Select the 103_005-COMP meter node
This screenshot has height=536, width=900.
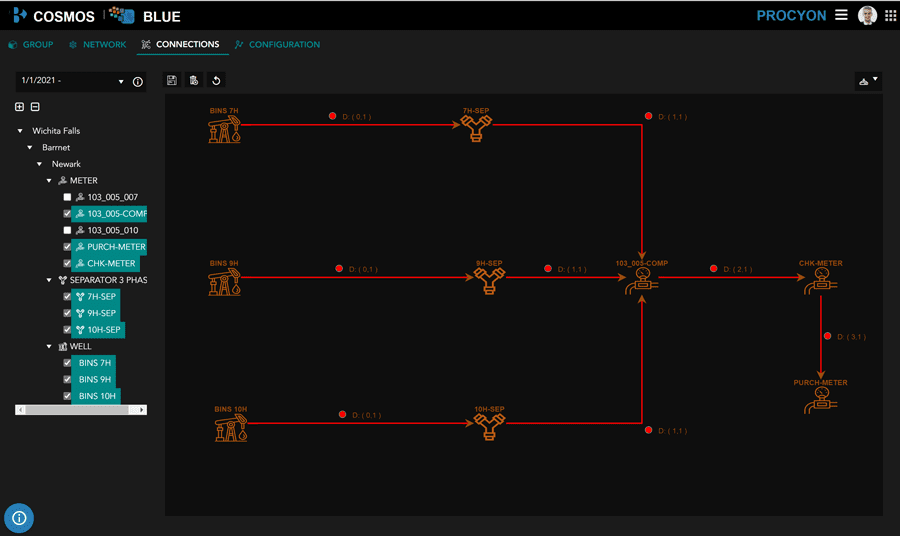click(642, 281)
